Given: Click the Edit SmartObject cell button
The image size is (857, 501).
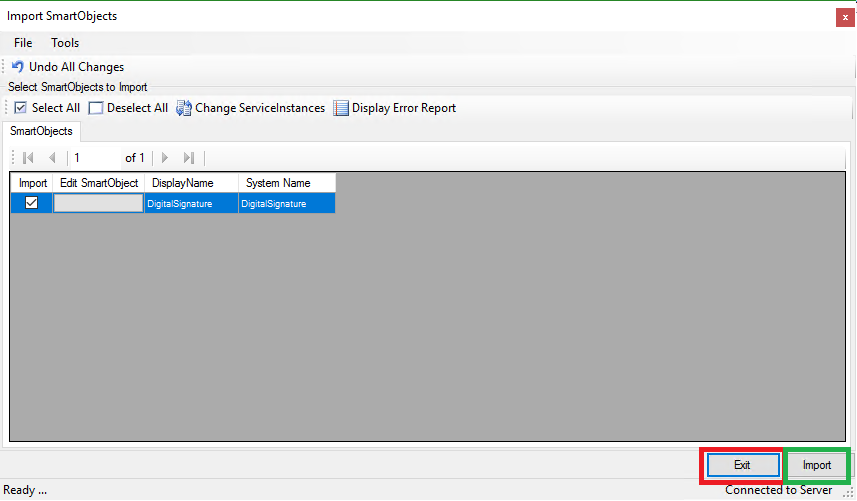Looking at the screenshot, I should pos(98,203).
